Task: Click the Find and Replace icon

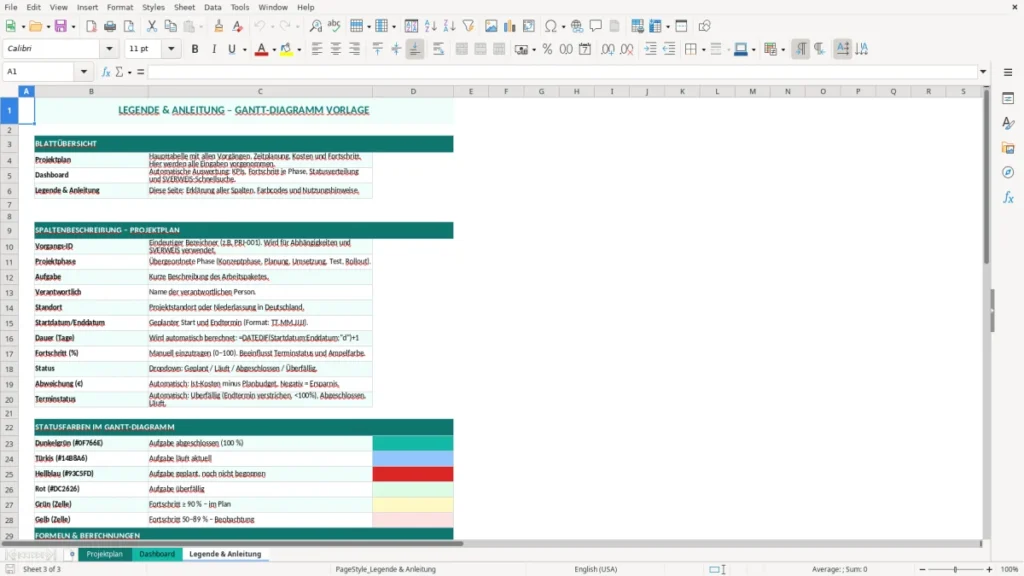Action: (x=315, y=26)
